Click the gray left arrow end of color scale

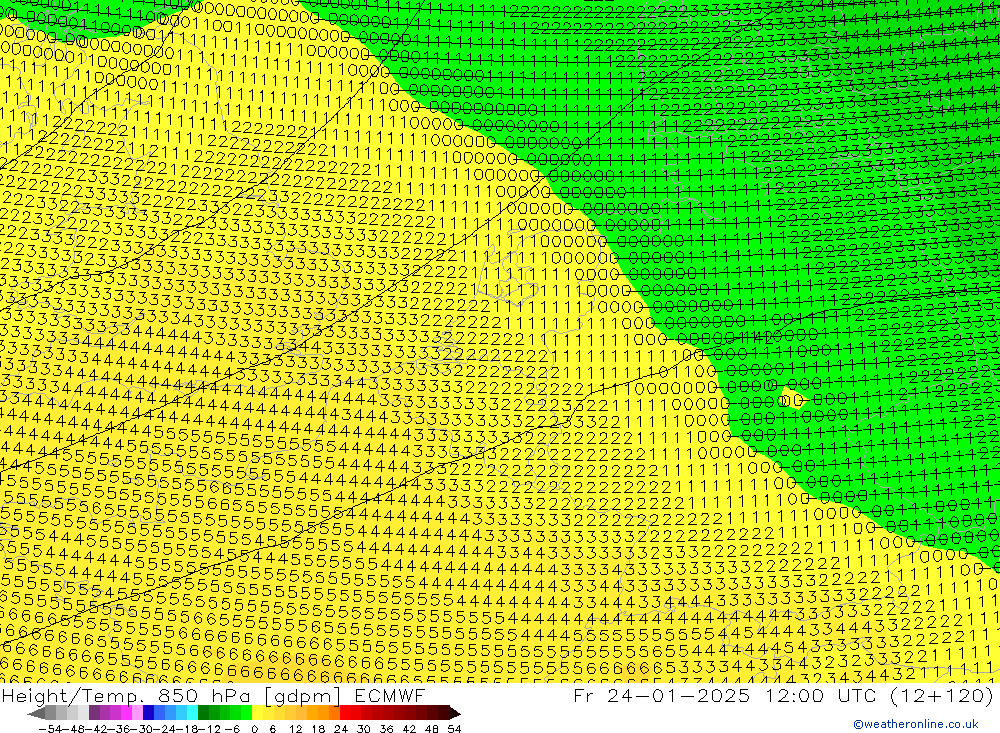36,714
